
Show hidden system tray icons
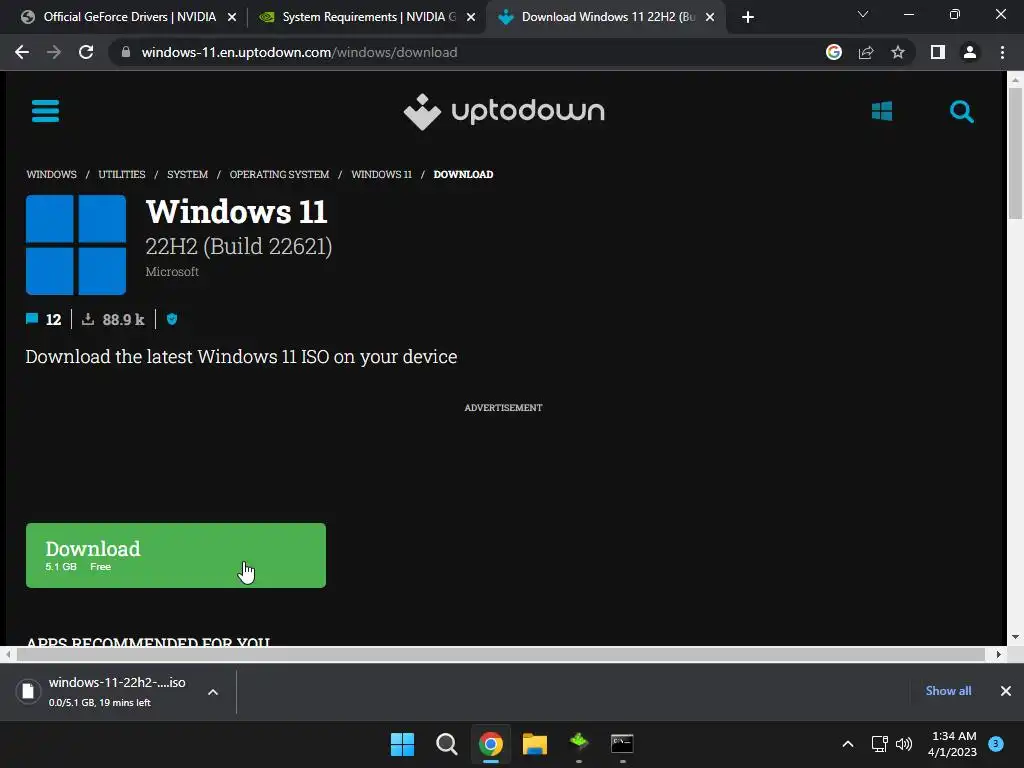coord(848,744)
